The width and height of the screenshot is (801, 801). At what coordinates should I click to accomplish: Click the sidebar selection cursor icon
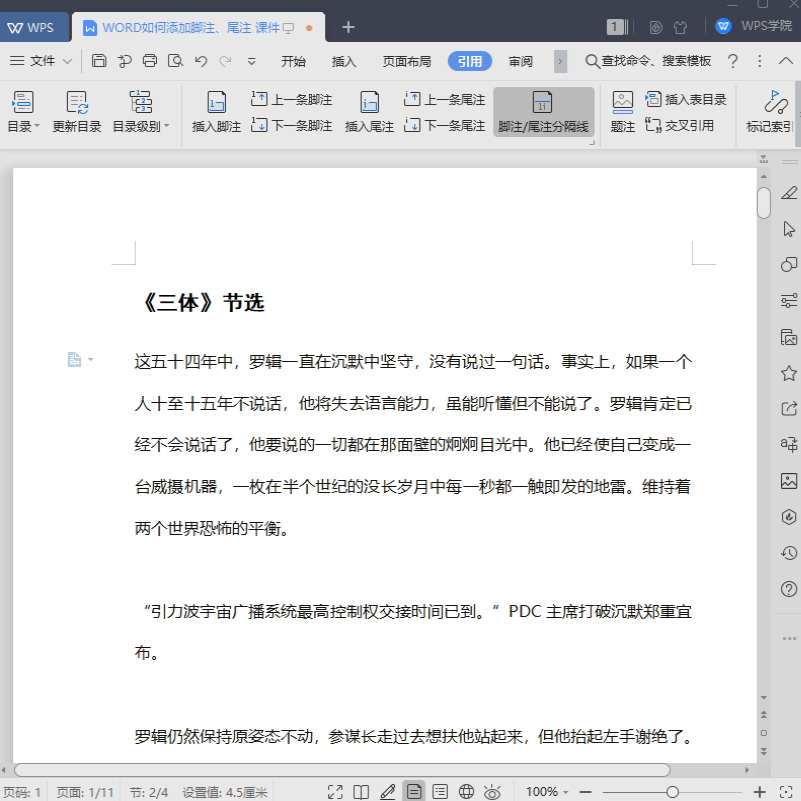click(789, 229)
